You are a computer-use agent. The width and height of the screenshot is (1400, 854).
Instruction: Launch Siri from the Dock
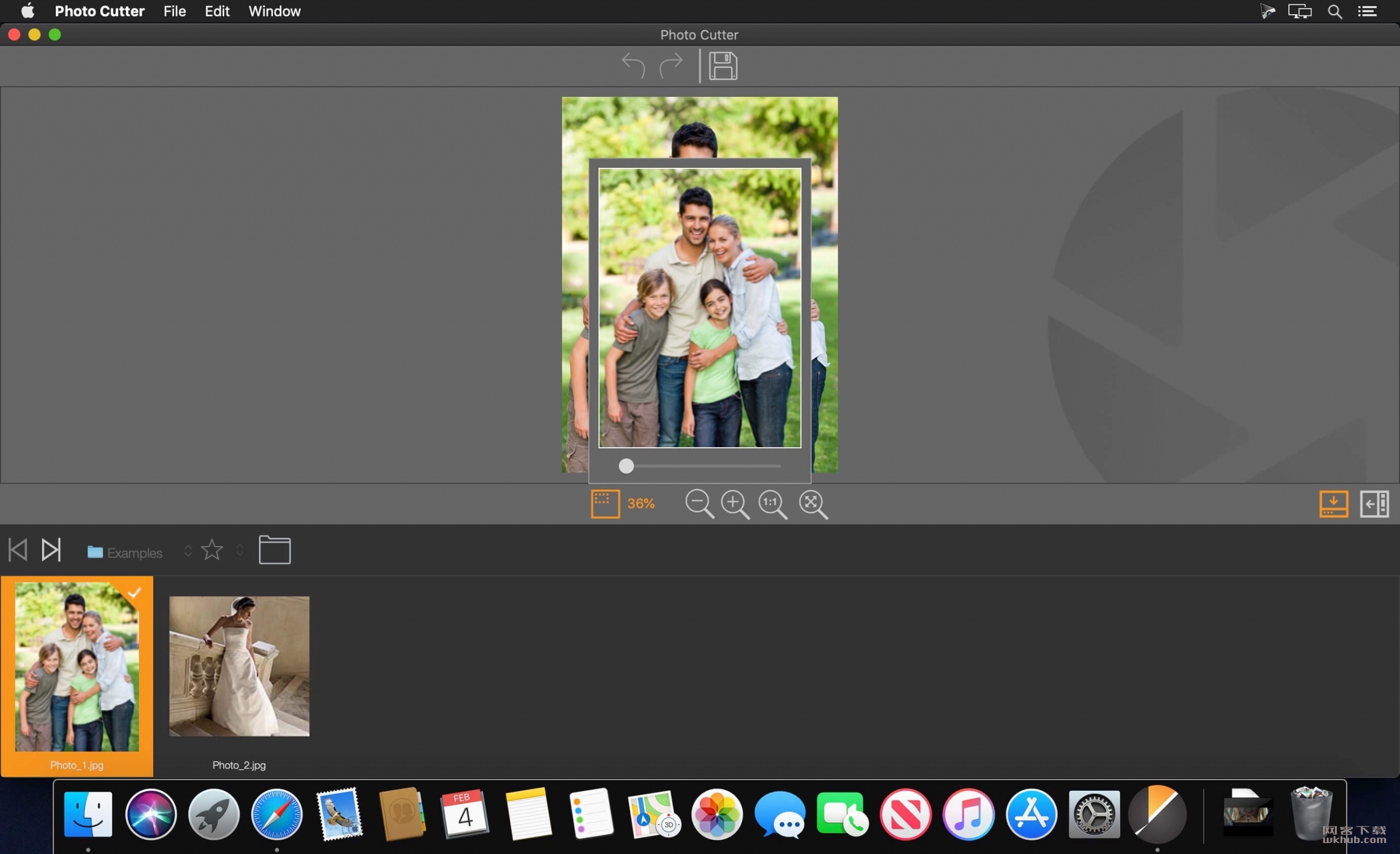point(150,814)
